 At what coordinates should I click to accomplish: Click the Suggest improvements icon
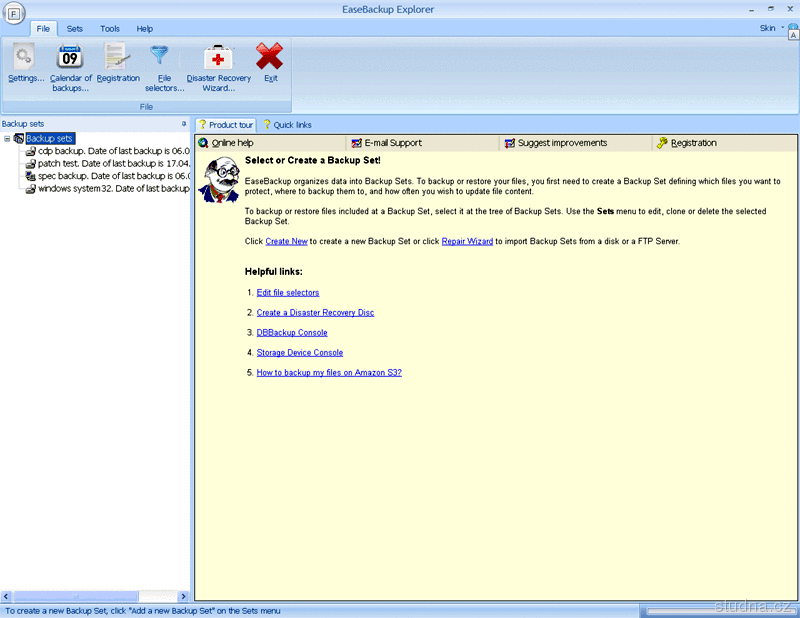tap(510, 143)
